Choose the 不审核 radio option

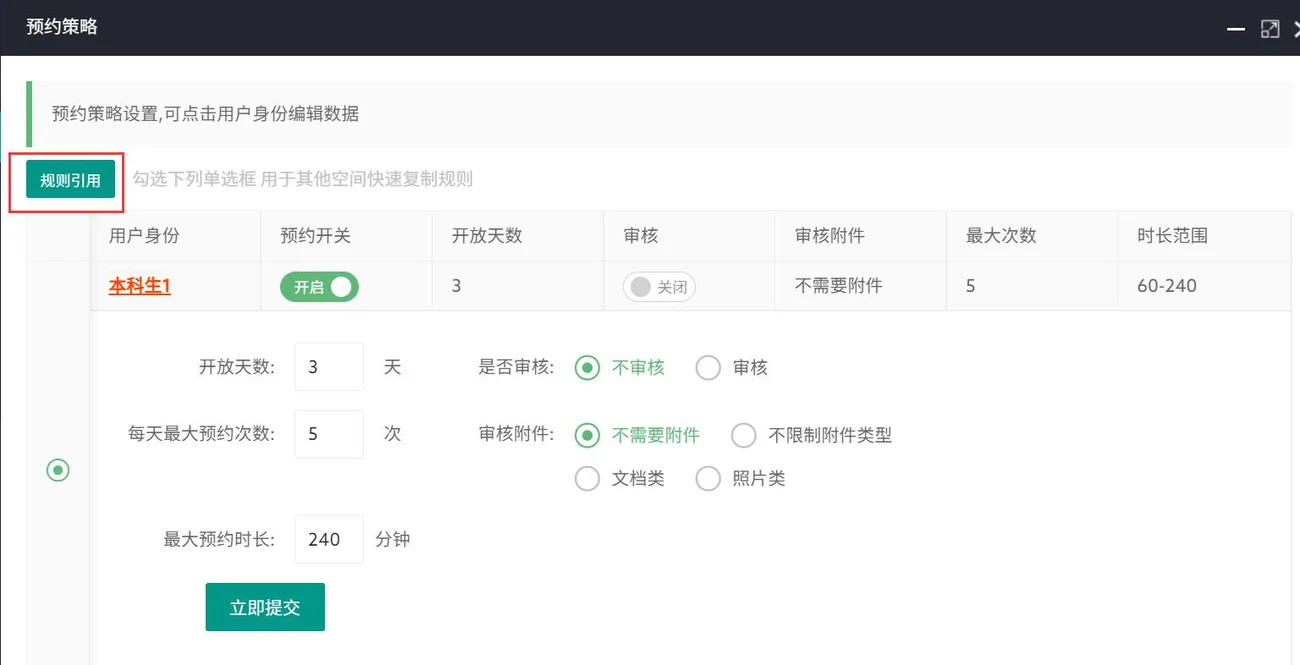[x=620, y=368]
